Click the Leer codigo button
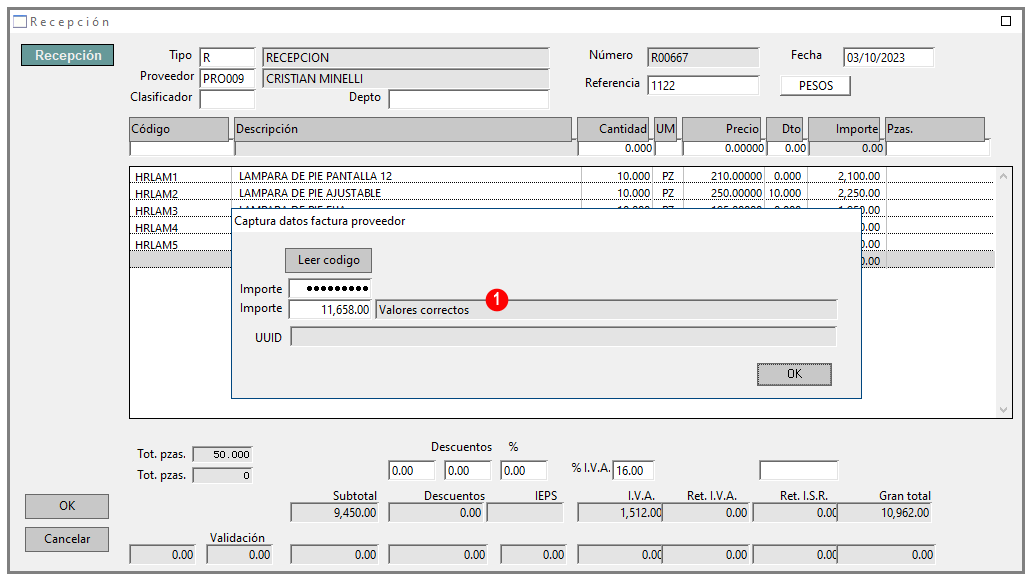 click(x=328, y=260)
